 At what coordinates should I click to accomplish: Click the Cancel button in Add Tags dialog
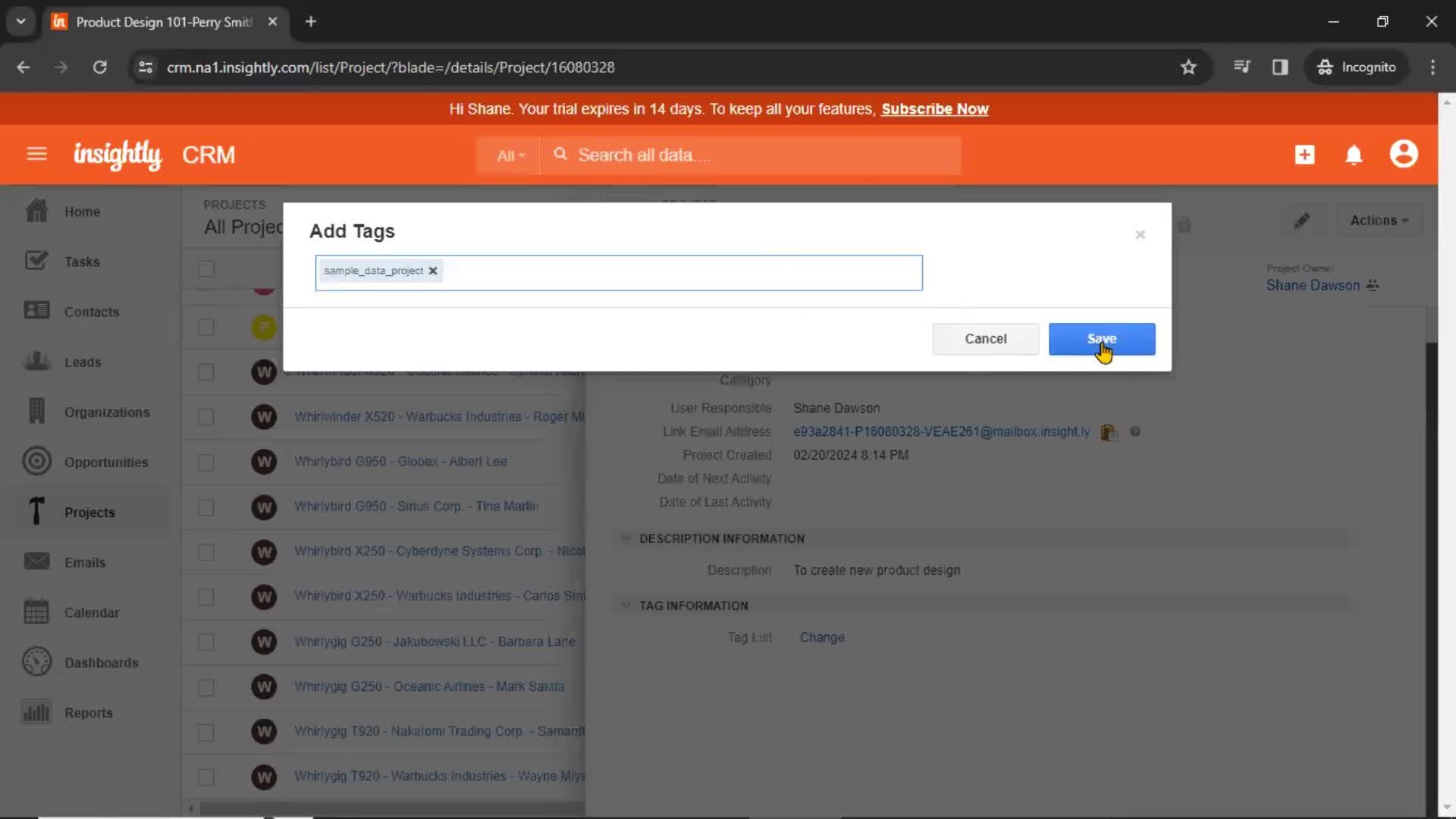pos(985,338)
